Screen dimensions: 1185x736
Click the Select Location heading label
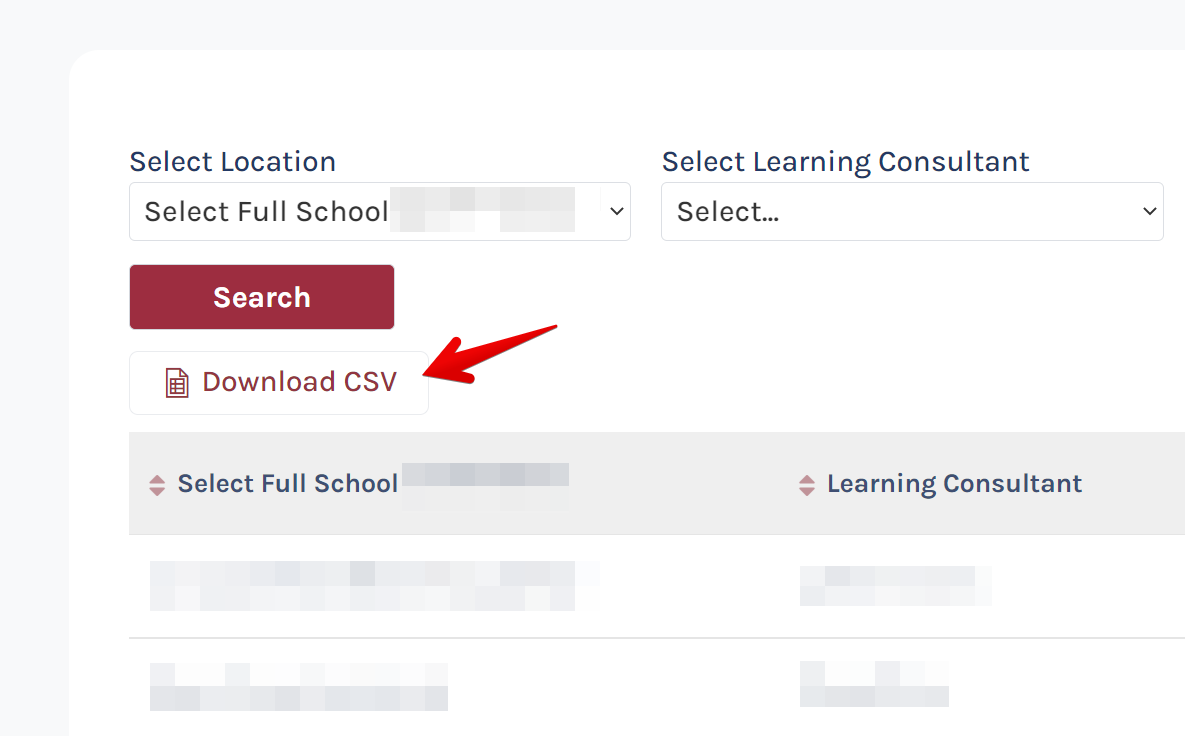click(x=232, y=161)
